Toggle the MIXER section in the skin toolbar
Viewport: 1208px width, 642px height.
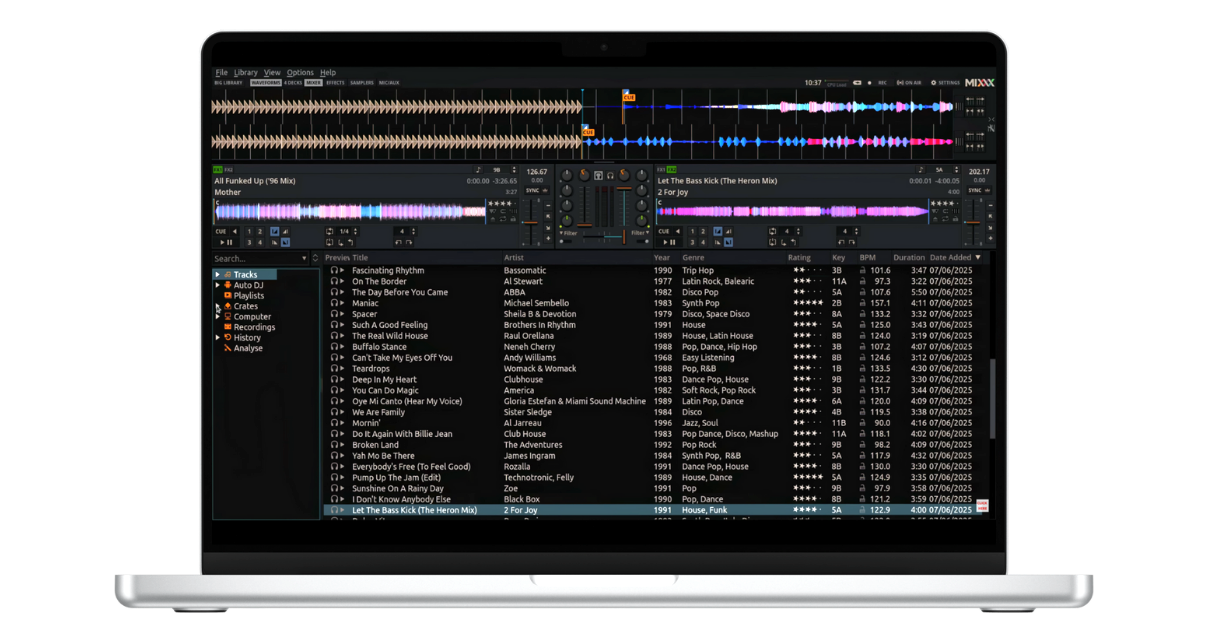(x=311, y=84)
